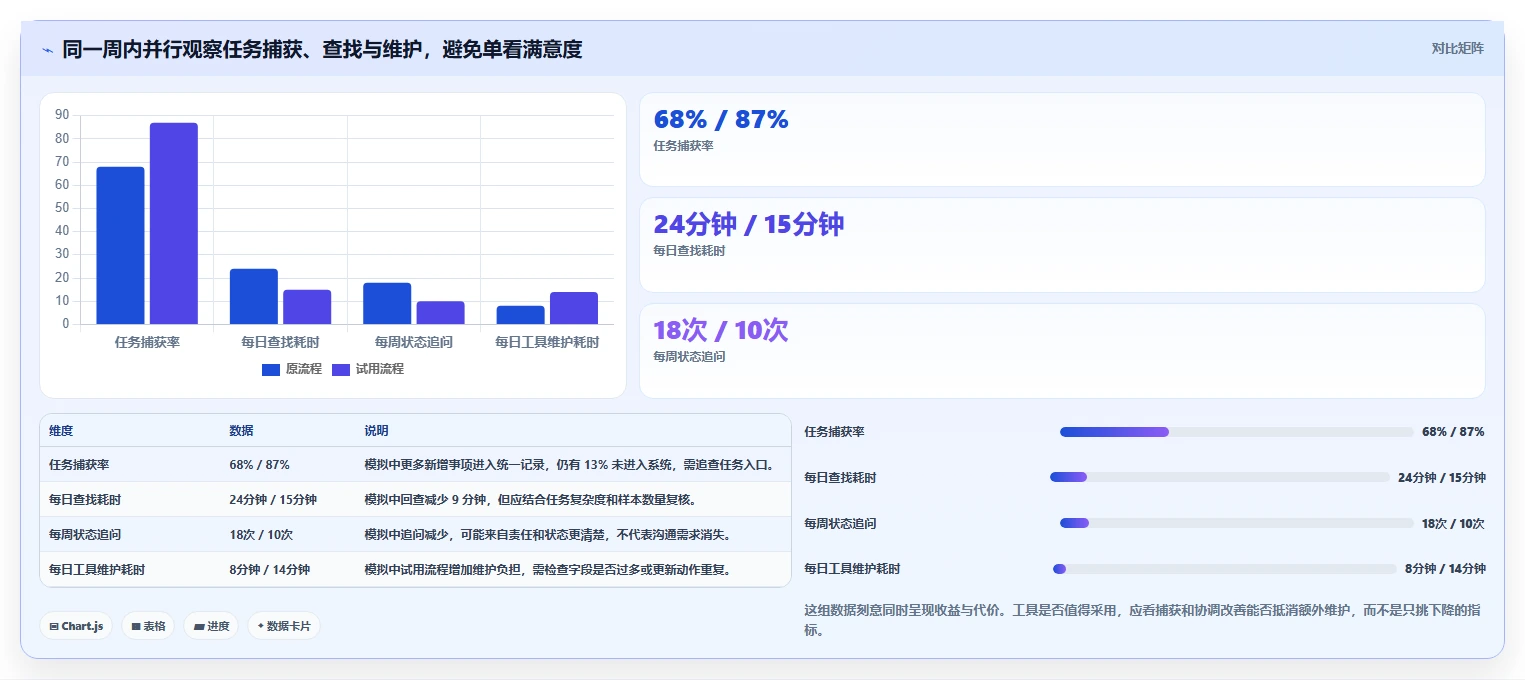Click the description about 增加维护负担
Image resolution: width=1525 pixels, height=680 pixels.
(x=548, y=570)
